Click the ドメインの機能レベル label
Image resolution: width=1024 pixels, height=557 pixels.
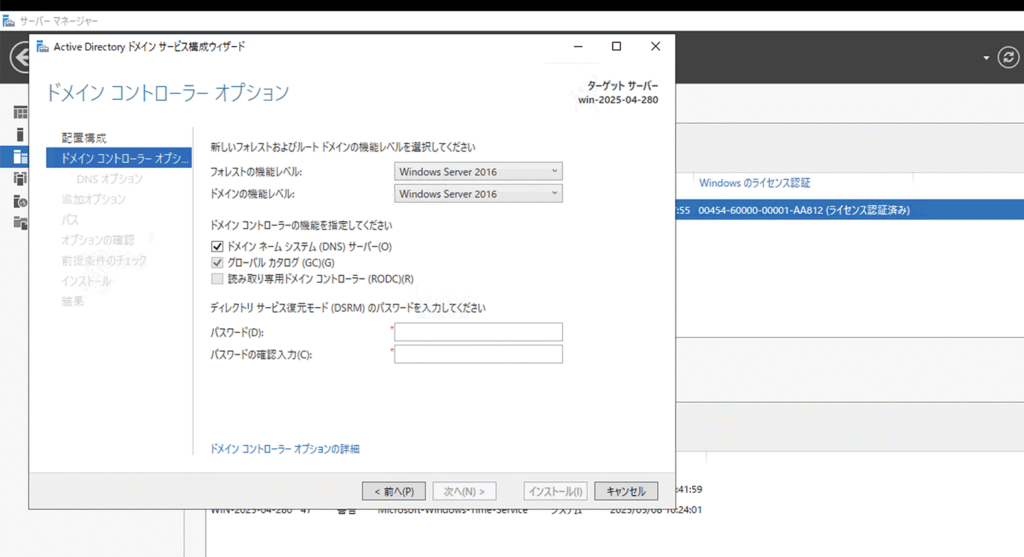(x=252, y=194)
